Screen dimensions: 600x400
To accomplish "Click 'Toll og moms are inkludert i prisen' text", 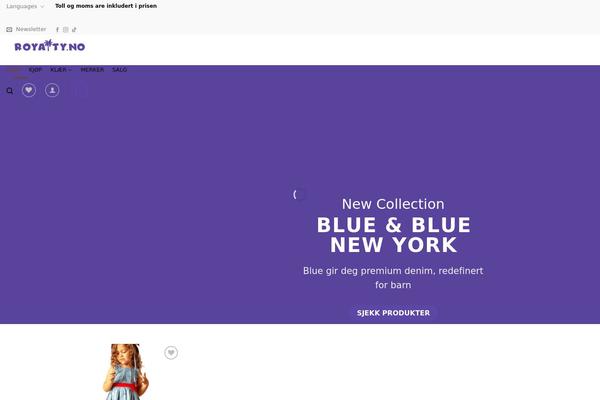I will coord(106,6).
